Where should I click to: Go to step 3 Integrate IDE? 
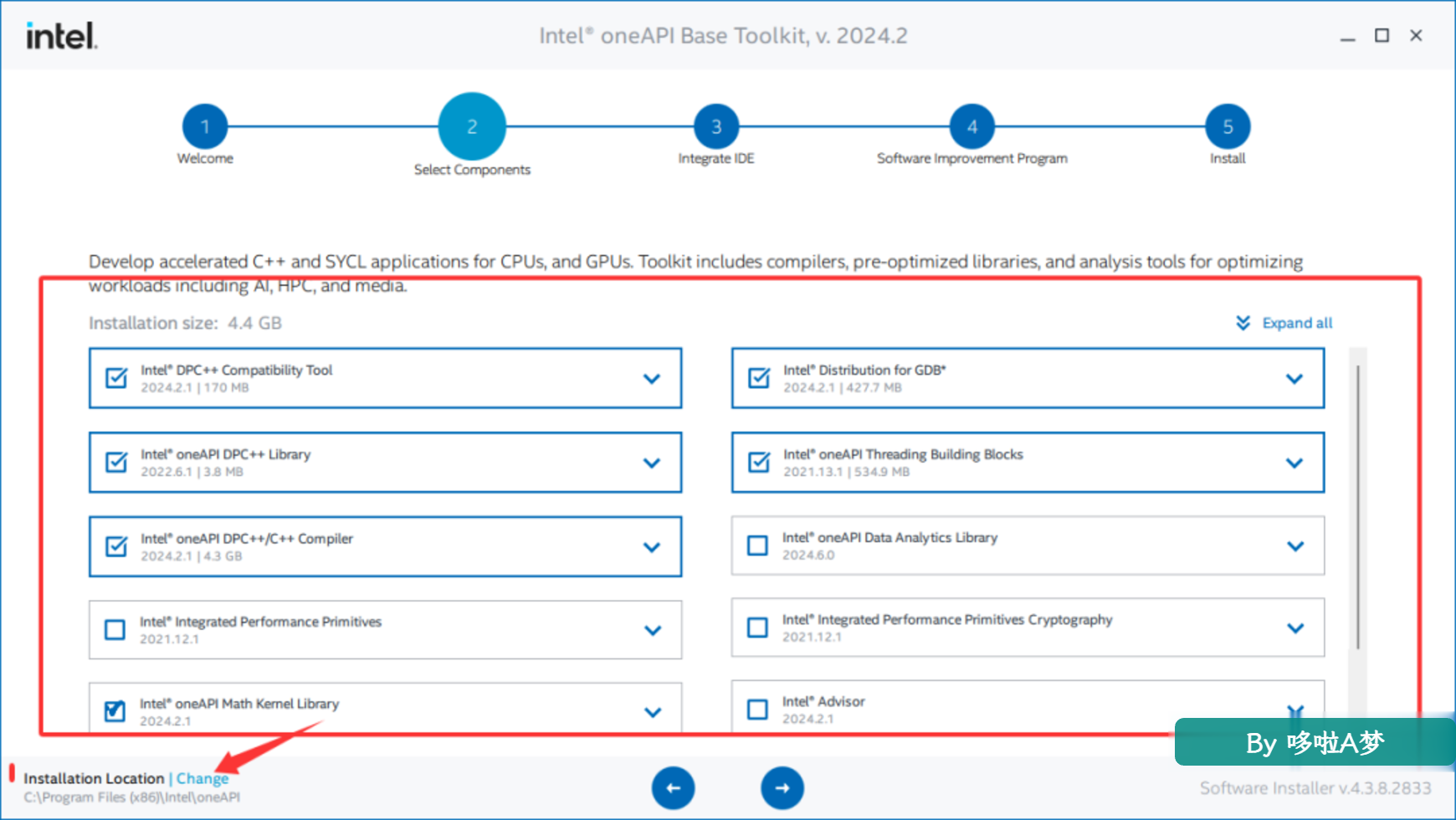[x=716, y=126]
